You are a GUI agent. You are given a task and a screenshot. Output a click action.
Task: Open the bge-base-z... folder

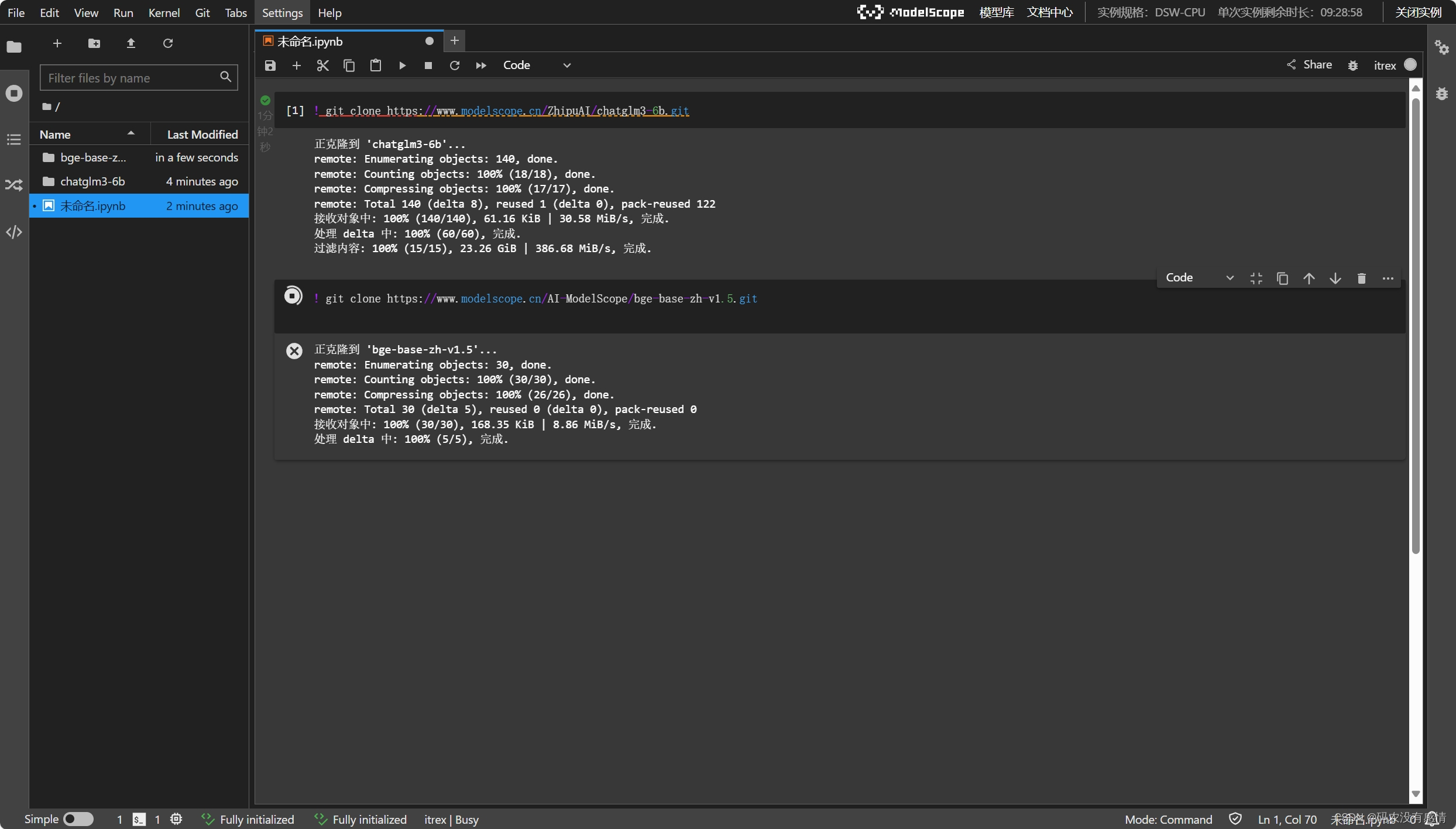coord(139,157)
